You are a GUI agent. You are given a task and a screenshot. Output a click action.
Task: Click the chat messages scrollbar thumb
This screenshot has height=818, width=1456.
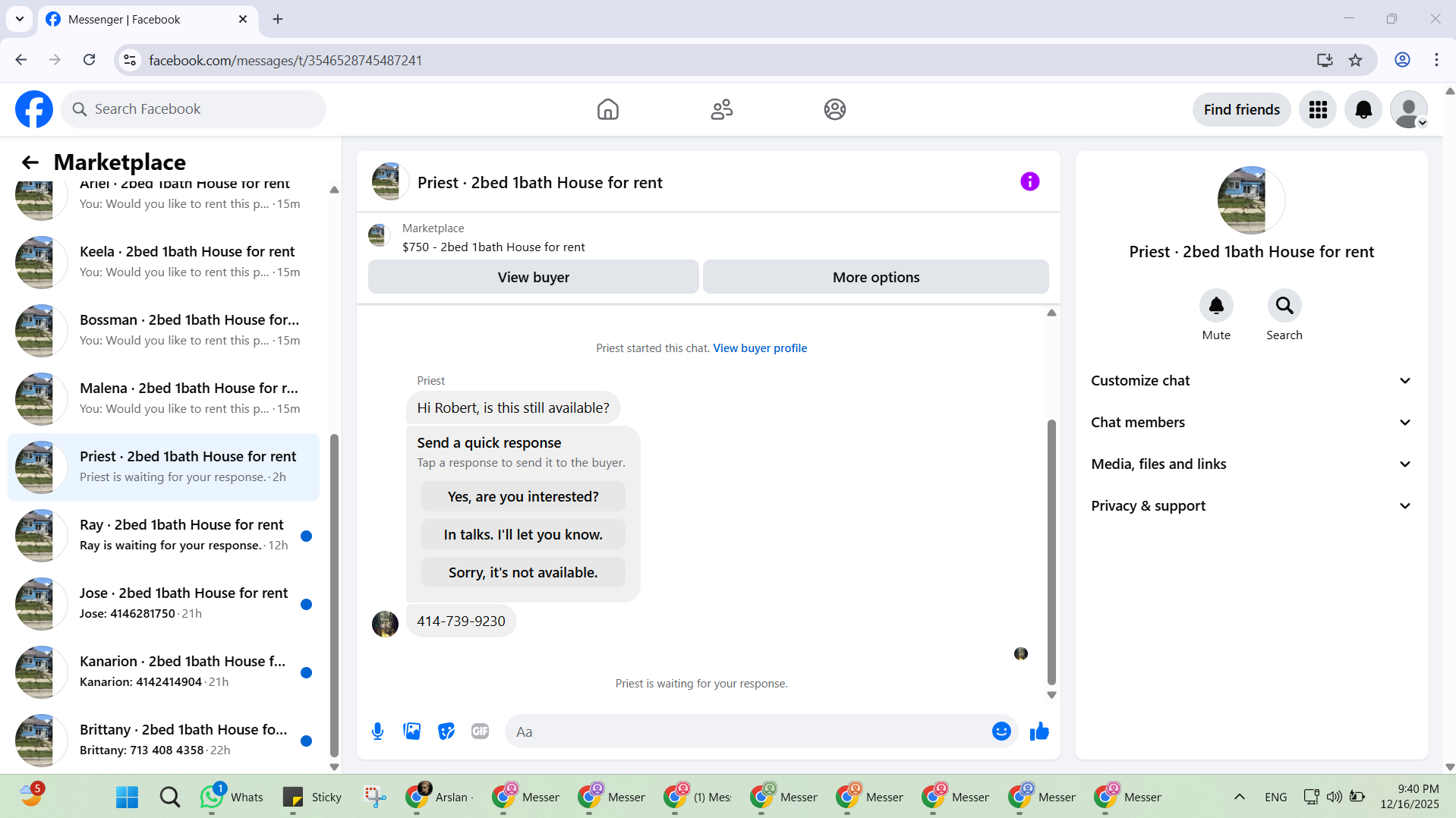coord(1051,552)
